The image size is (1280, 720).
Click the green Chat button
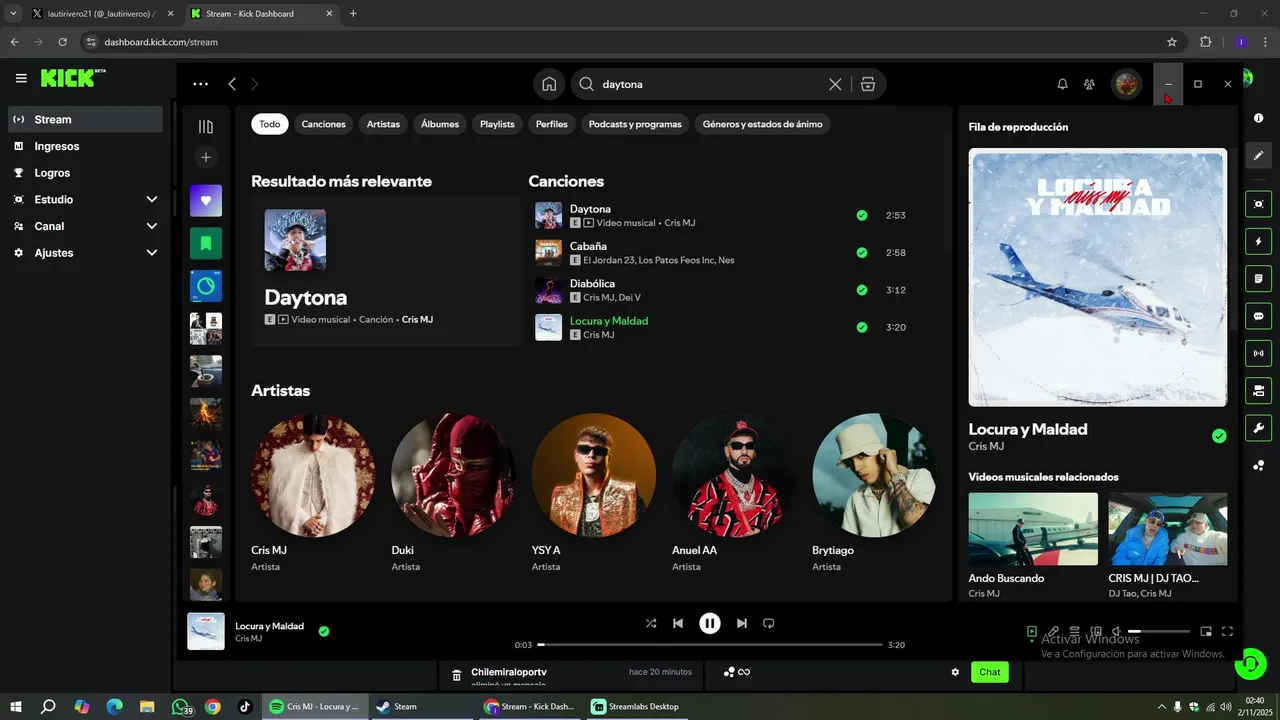[x=989, y=672]
